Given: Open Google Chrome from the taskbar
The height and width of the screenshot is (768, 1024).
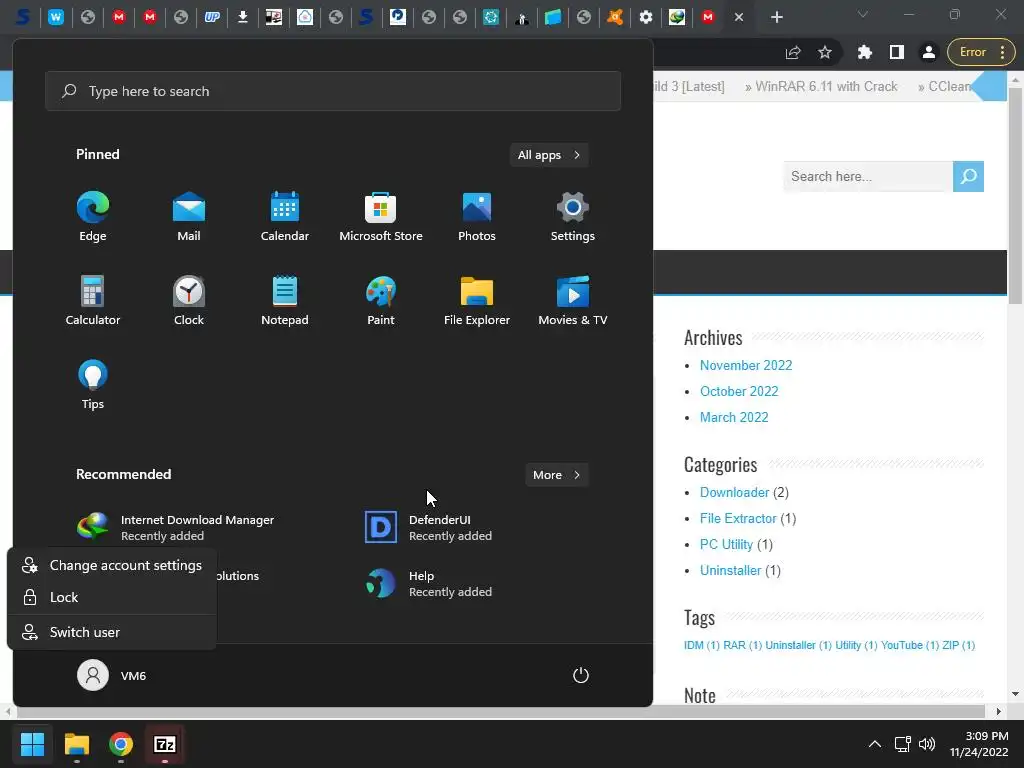Looking at the screenshot, I should [x=121, y=744].
